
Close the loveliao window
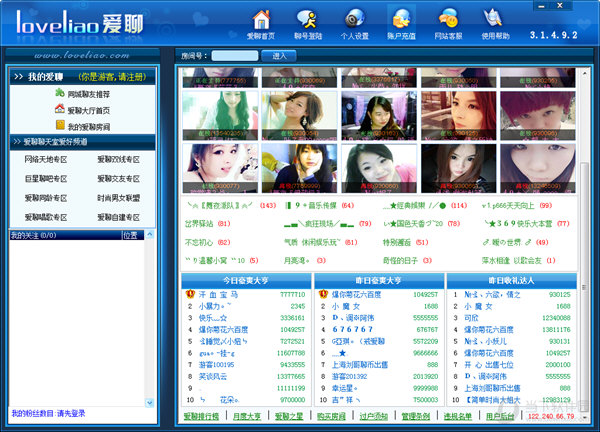click(560, 6)
